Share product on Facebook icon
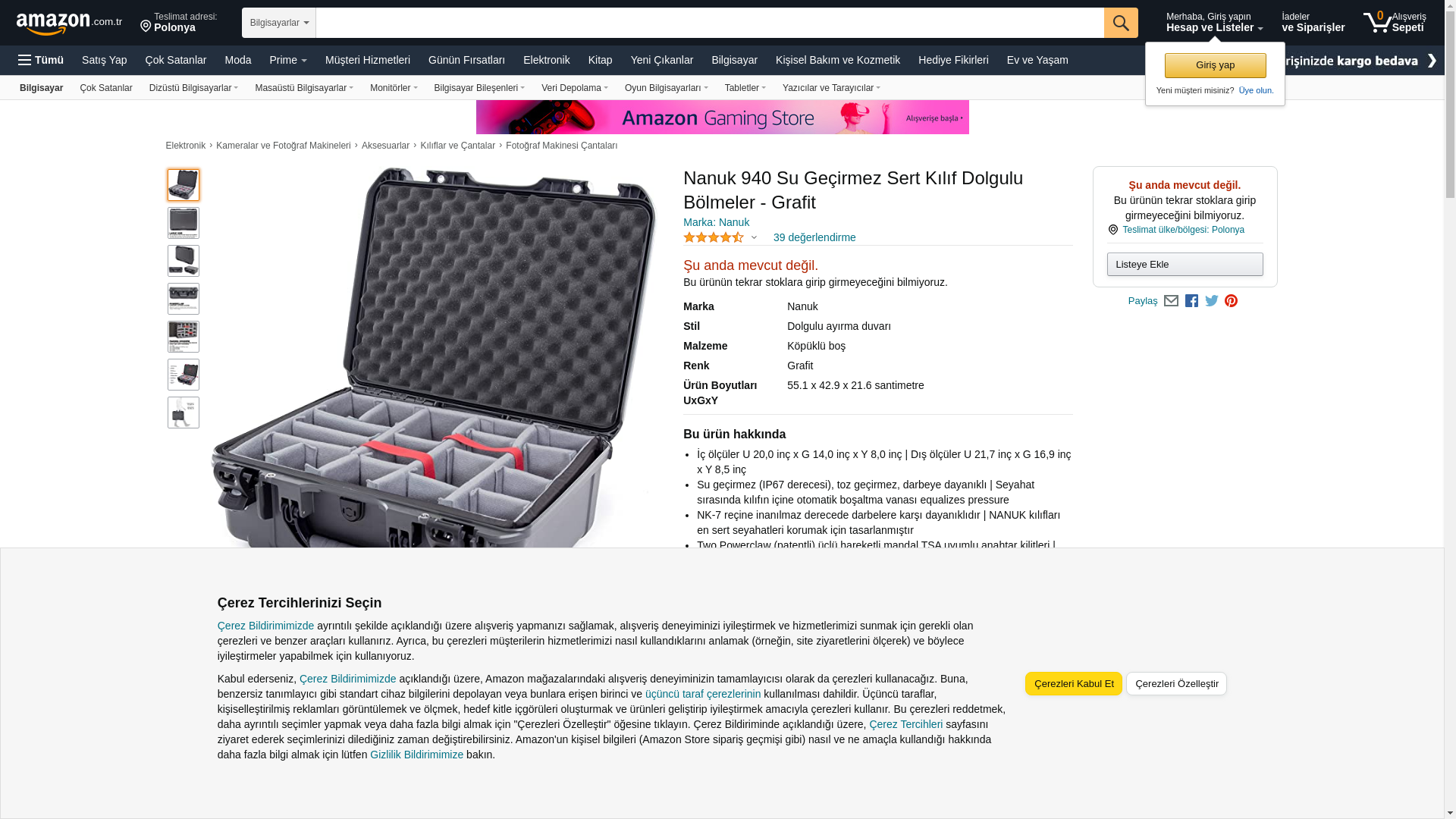1456x819 pixels. pyautogui.click(x=1191, y=301)
